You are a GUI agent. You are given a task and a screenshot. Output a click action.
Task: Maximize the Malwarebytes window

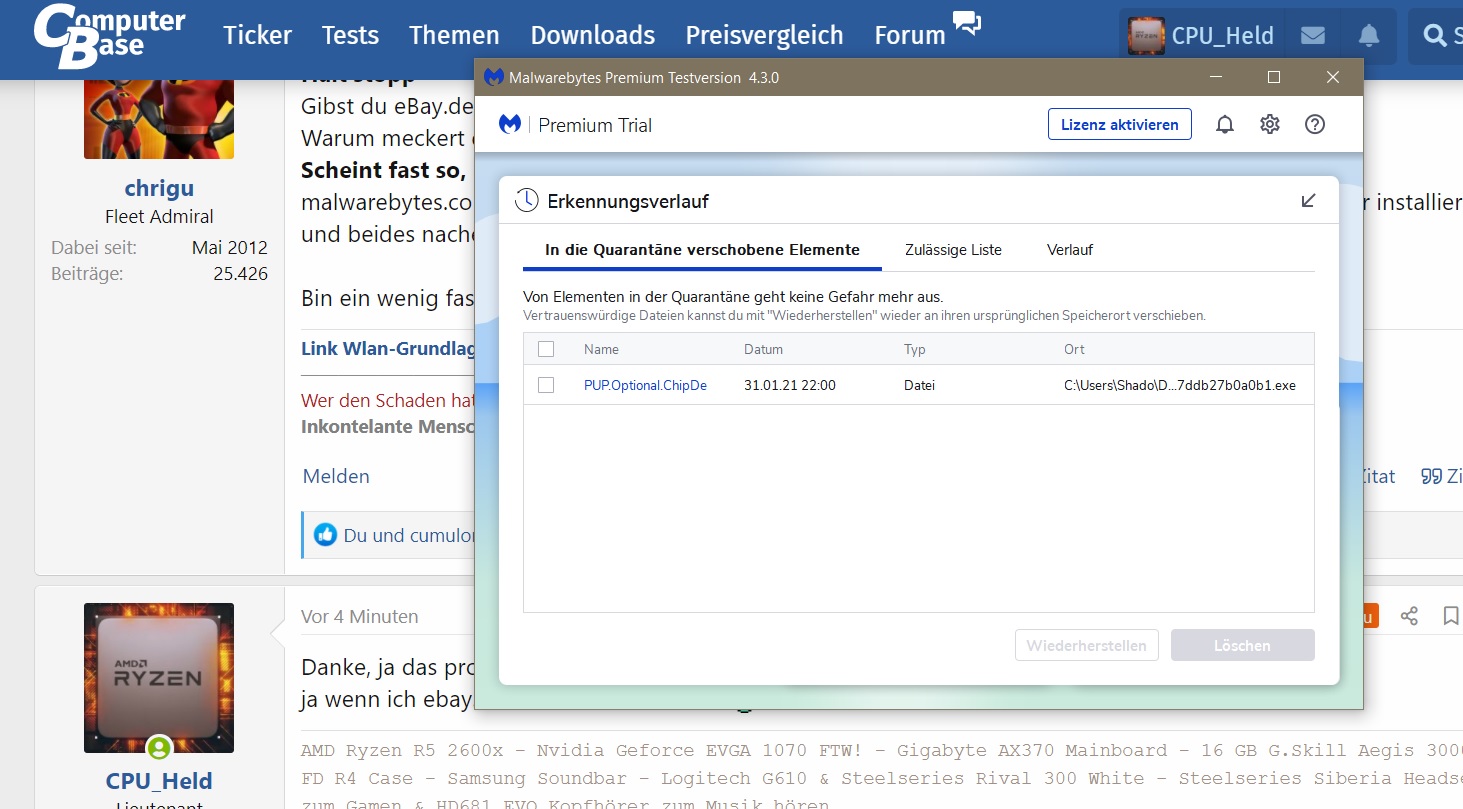pos(1274,77)
